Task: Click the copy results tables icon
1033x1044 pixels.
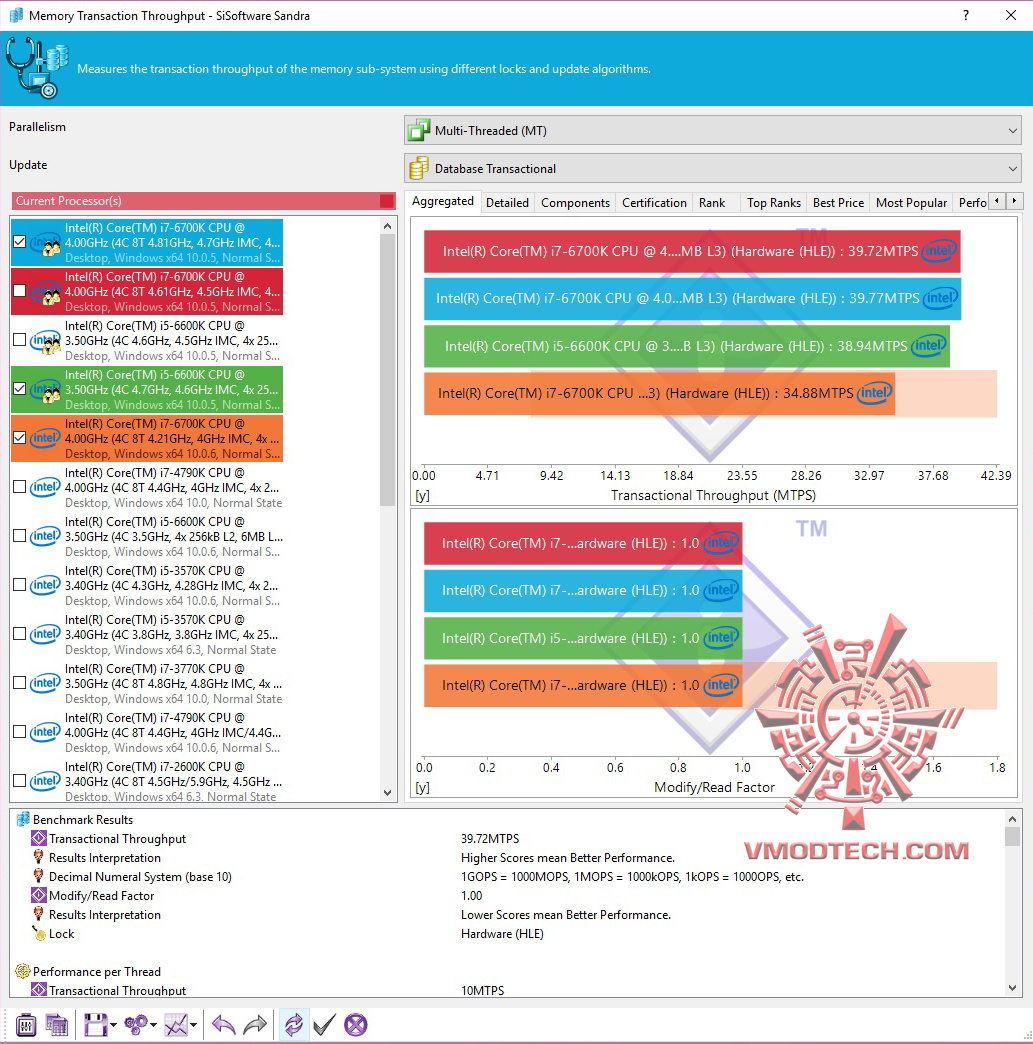Action: point(57,1025)
